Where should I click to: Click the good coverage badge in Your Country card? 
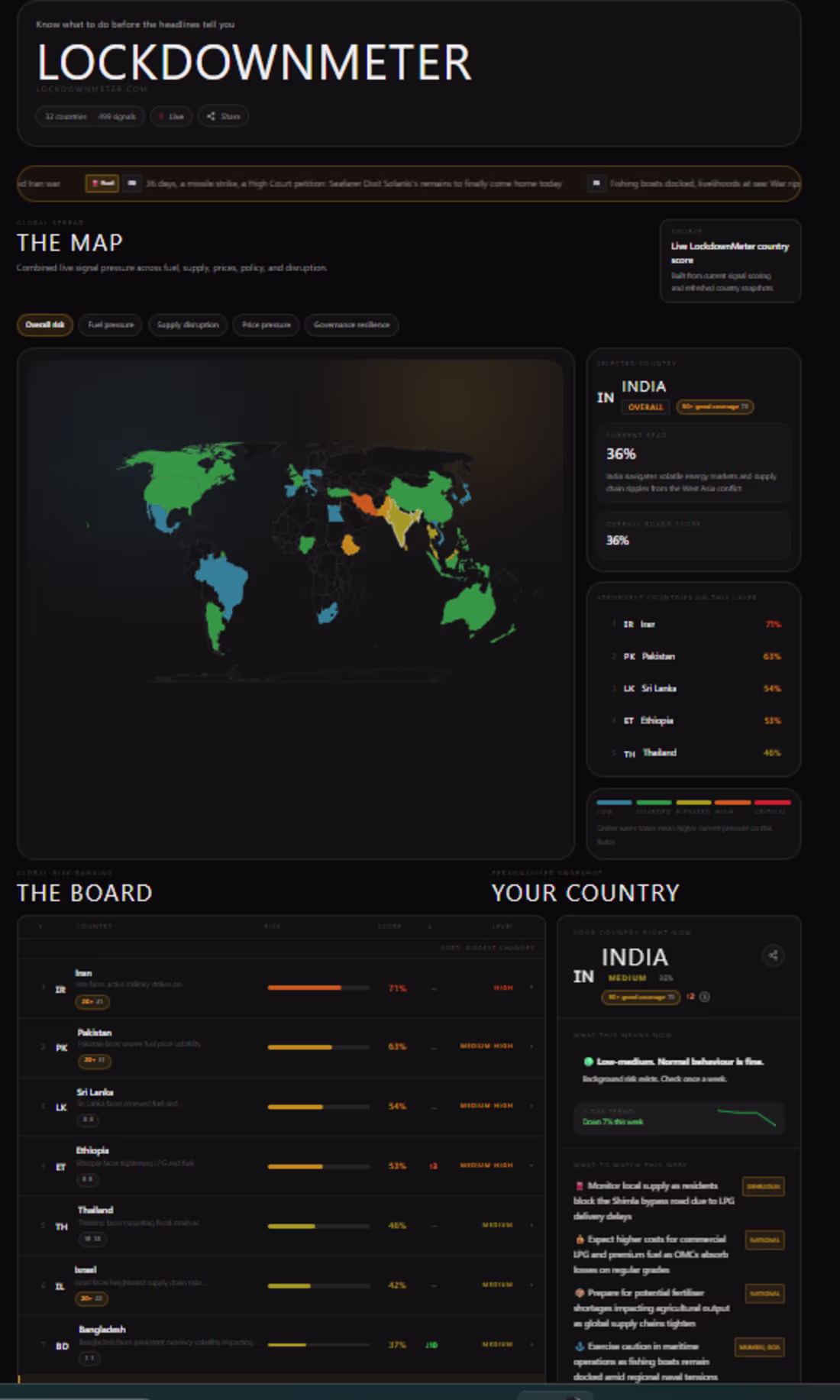coord(640,997)
